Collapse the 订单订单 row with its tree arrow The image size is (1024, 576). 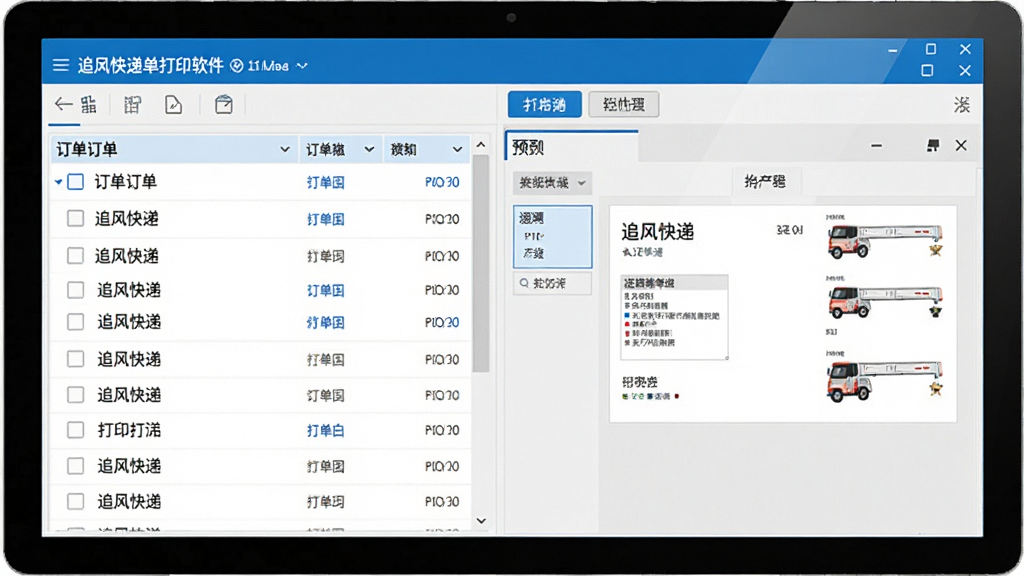[x=59, y=182]
